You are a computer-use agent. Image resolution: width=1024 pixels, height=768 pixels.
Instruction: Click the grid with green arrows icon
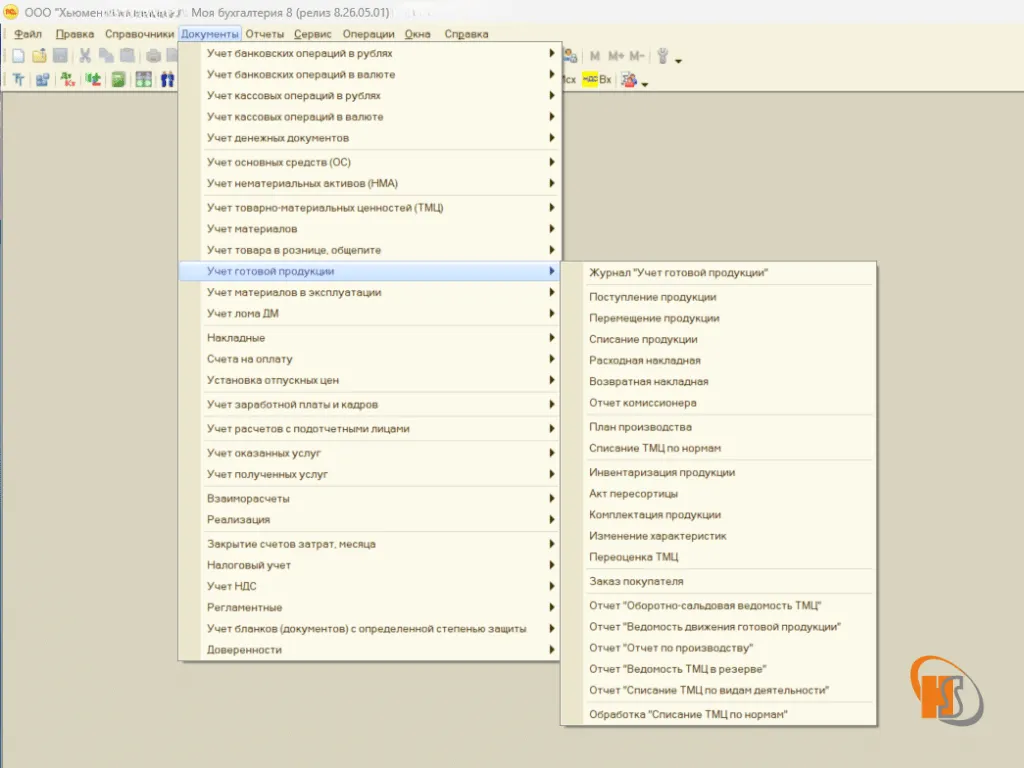click(x=144, y=80)
